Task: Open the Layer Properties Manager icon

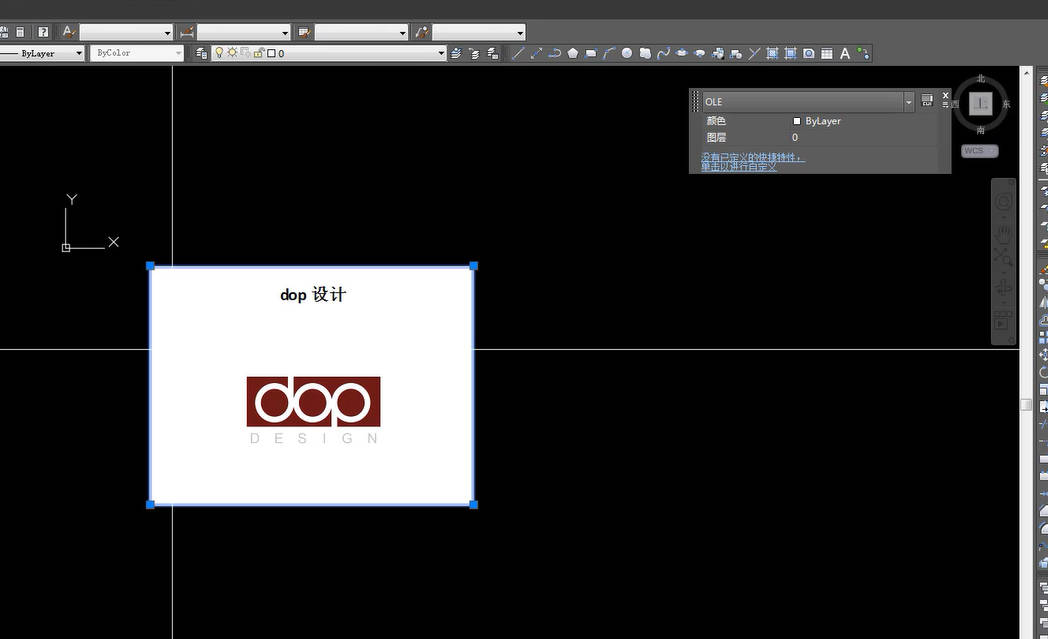Action: point(201,53)
